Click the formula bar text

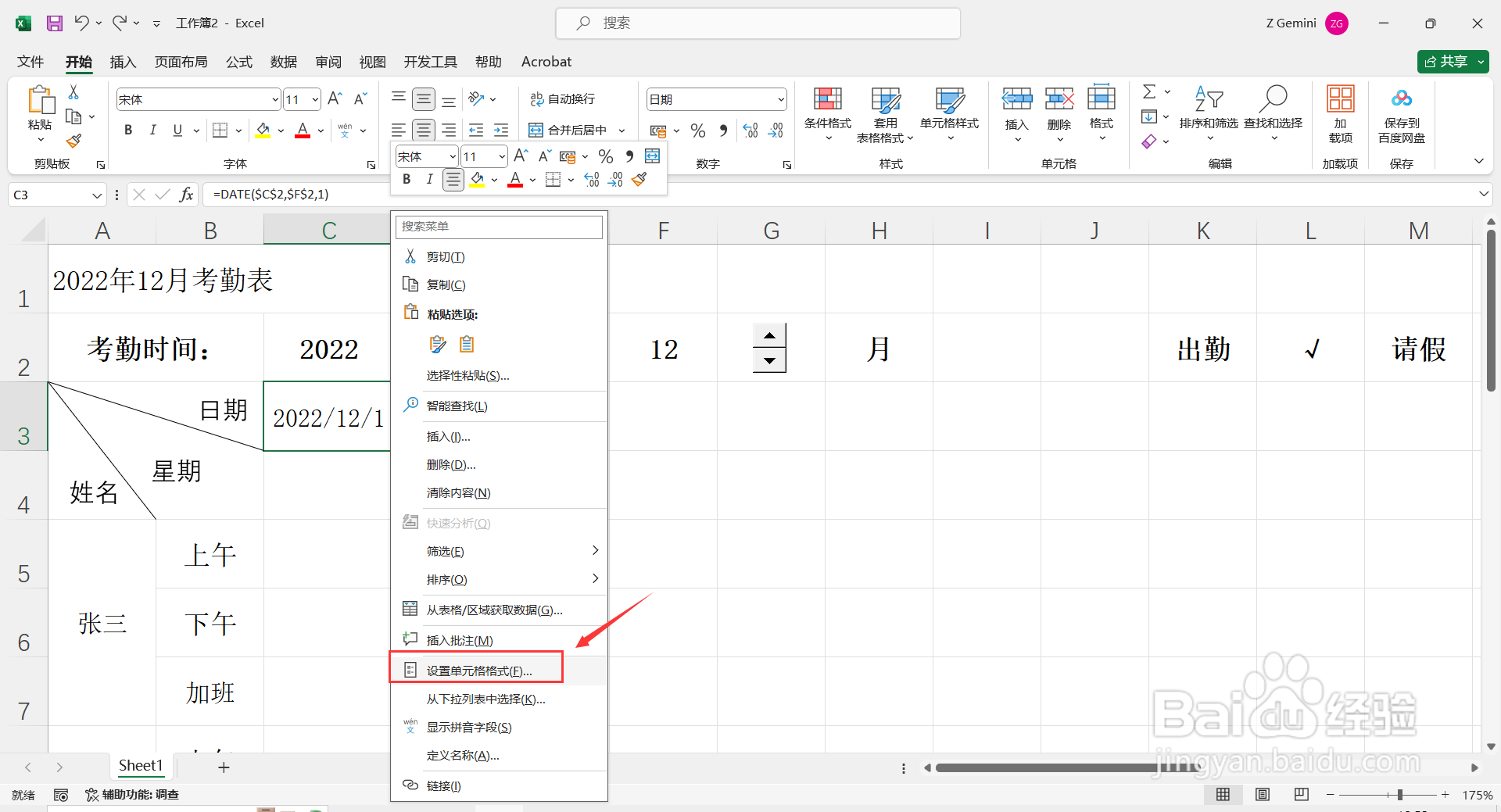pos(271,194)
